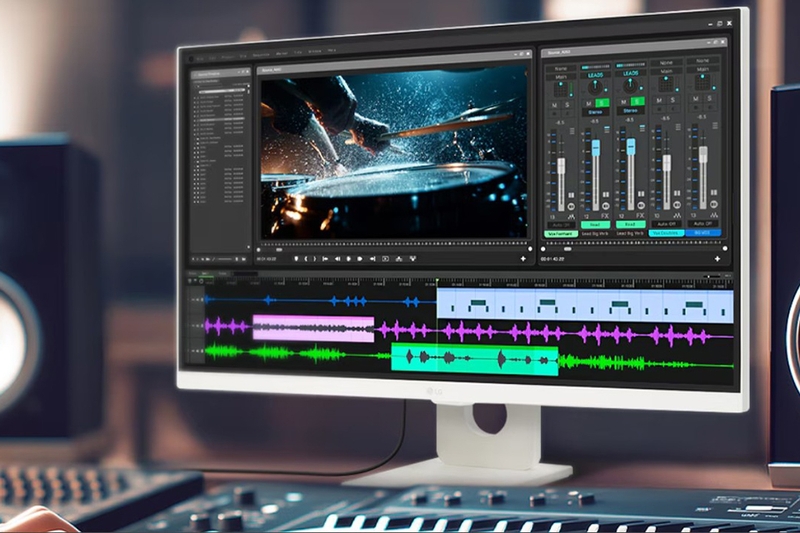The width and height of the screenshot is (800, 533).
Task: Click Auto Off button on Vox Formant channel
Action: coord(561,225)
